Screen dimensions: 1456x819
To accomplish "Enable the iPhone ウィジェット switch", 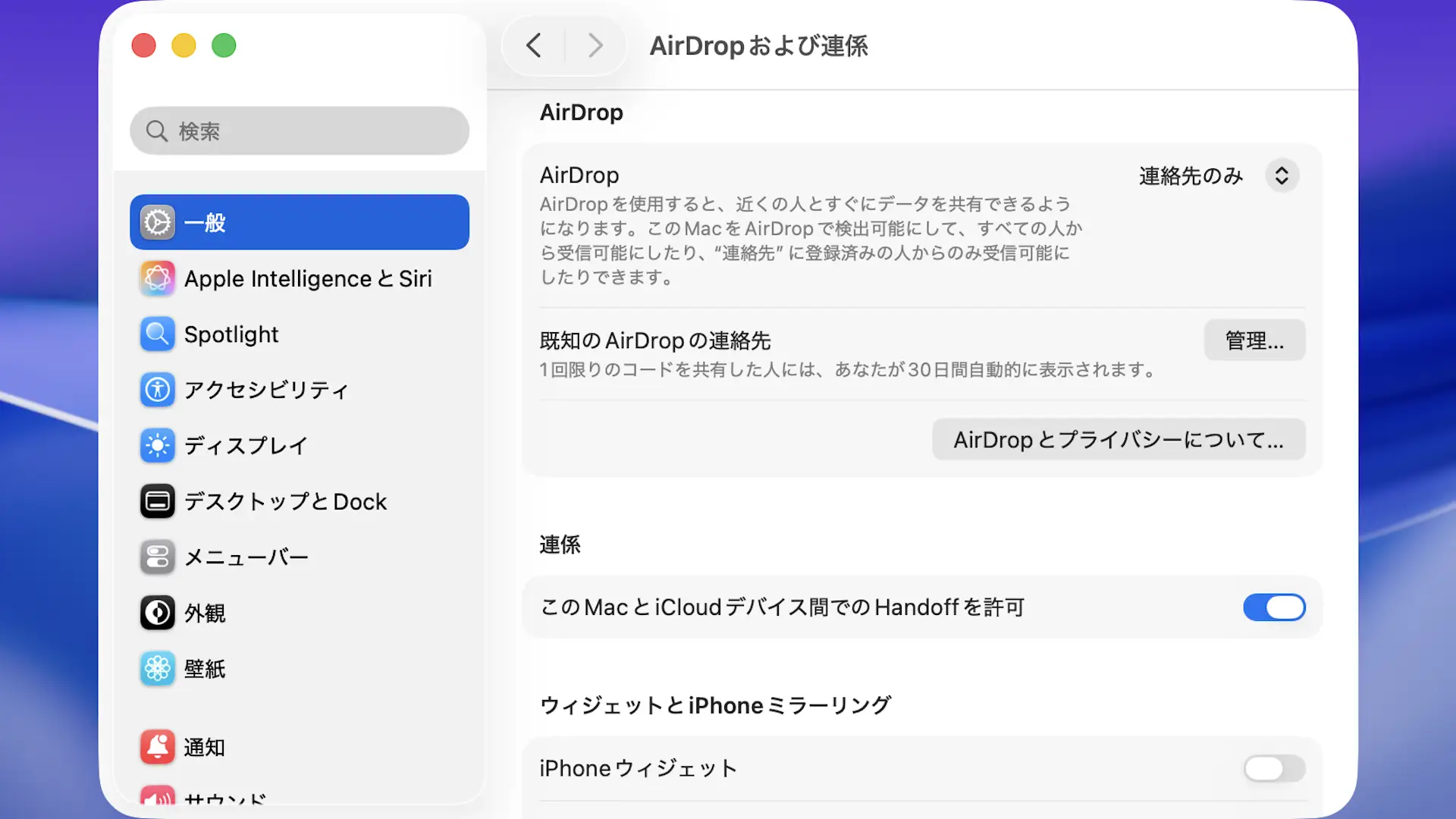I will 1274,768.
